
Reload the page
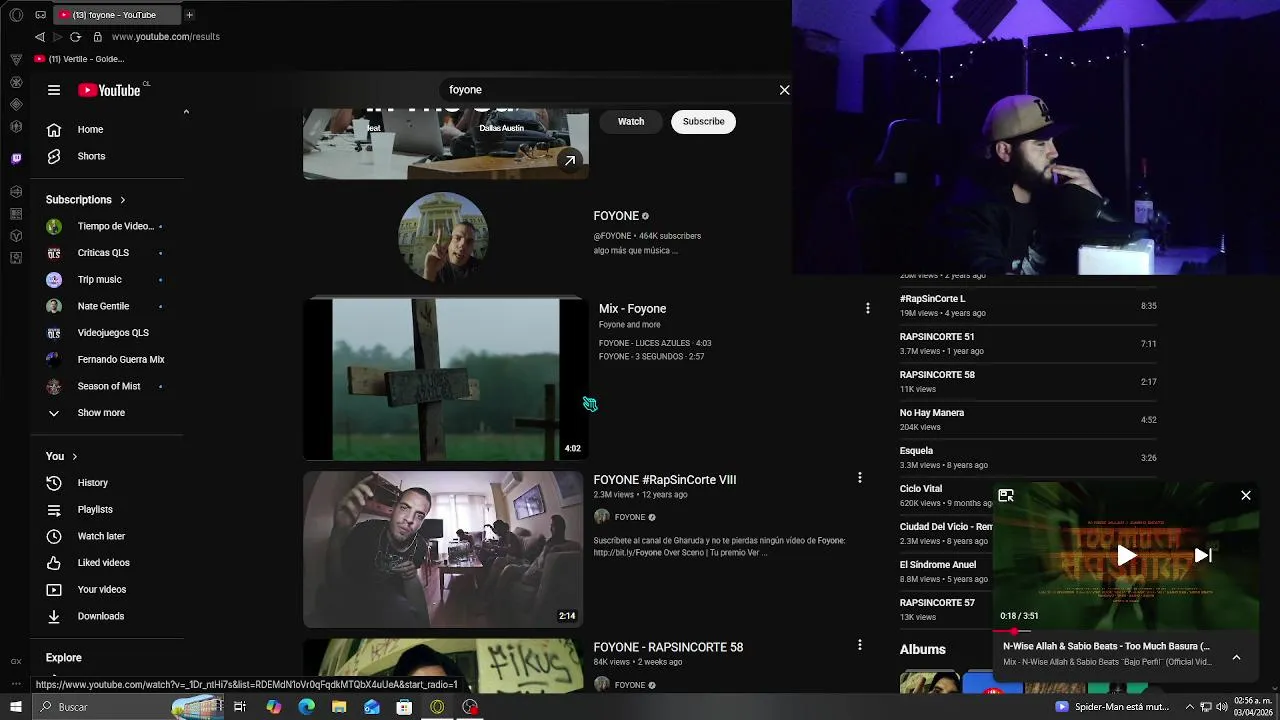[x=75, y=37]
